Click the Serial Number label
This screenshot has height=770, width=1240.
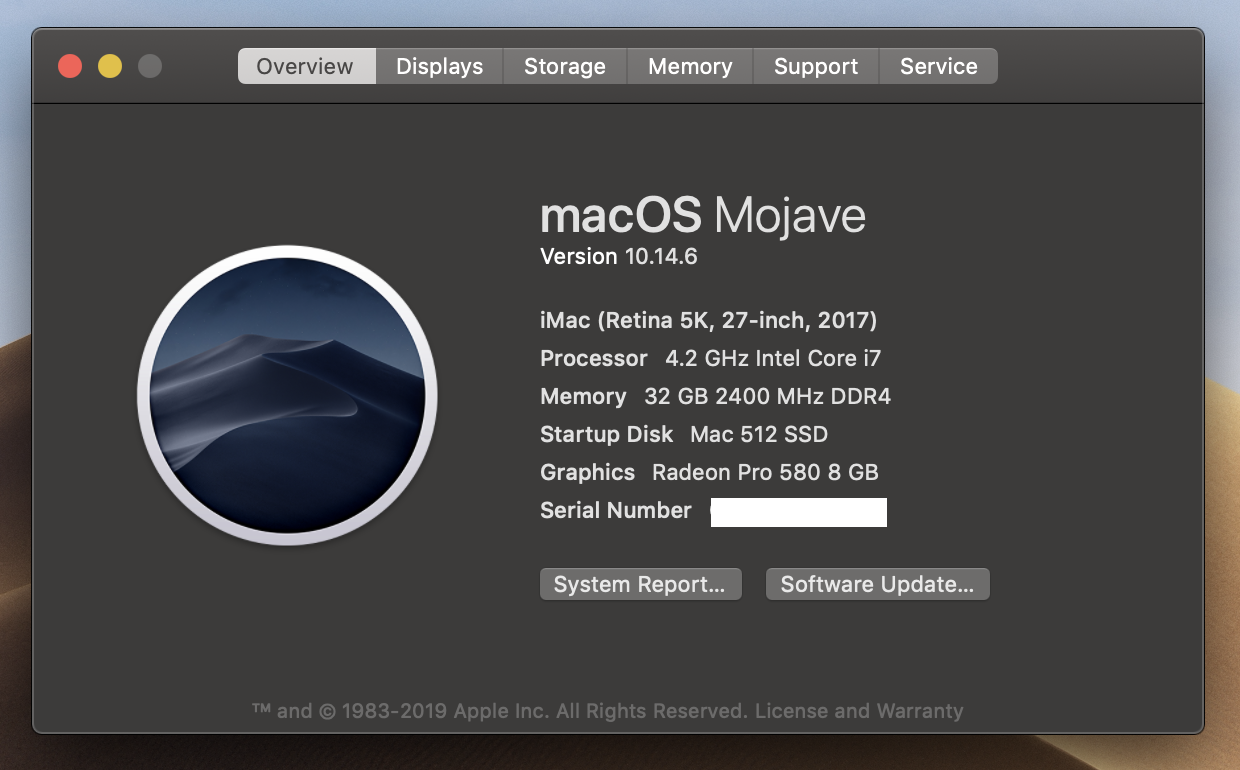(x=616, y=510)
